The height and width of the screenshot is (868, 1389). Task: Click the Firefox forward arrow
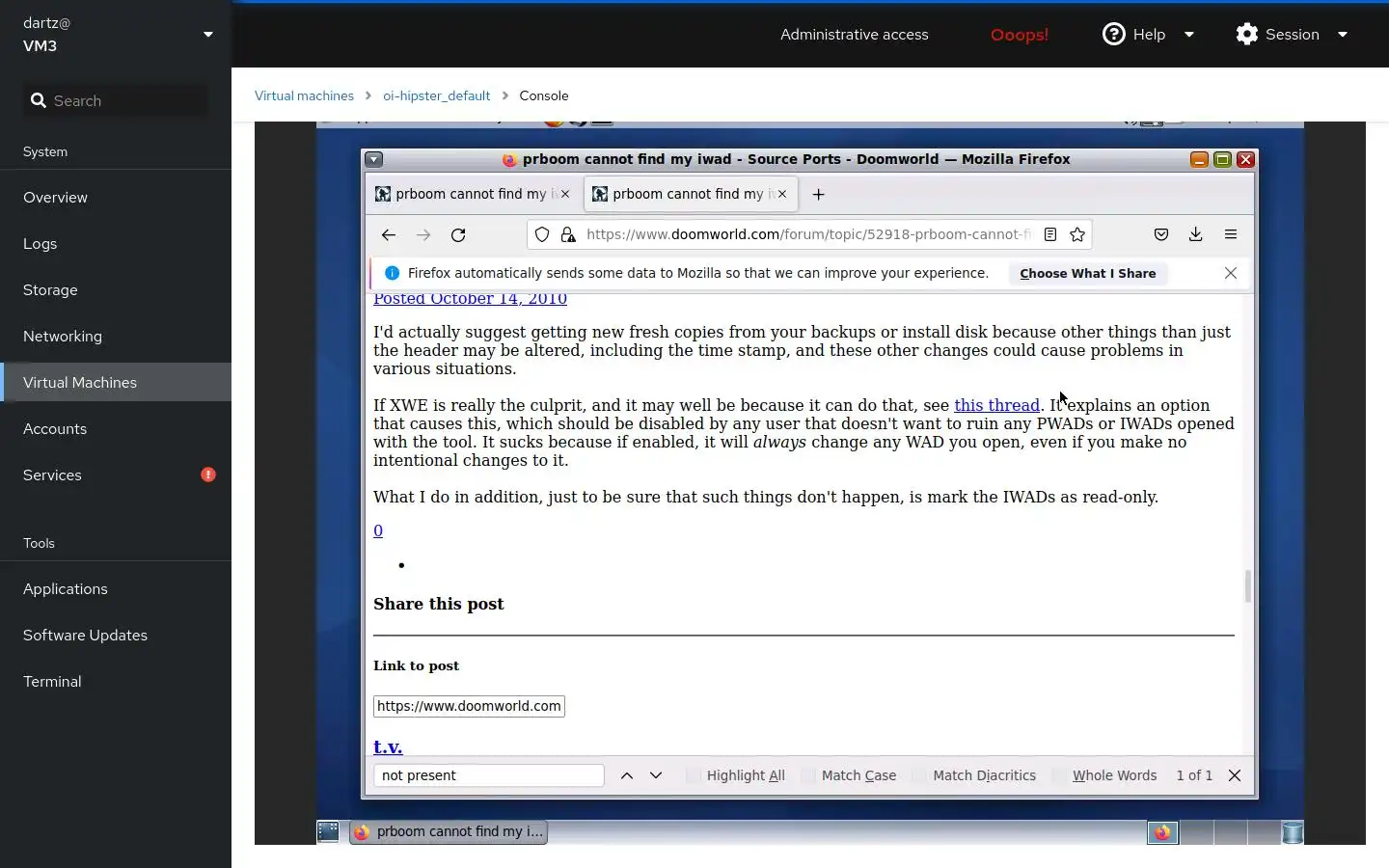(423, 234)
